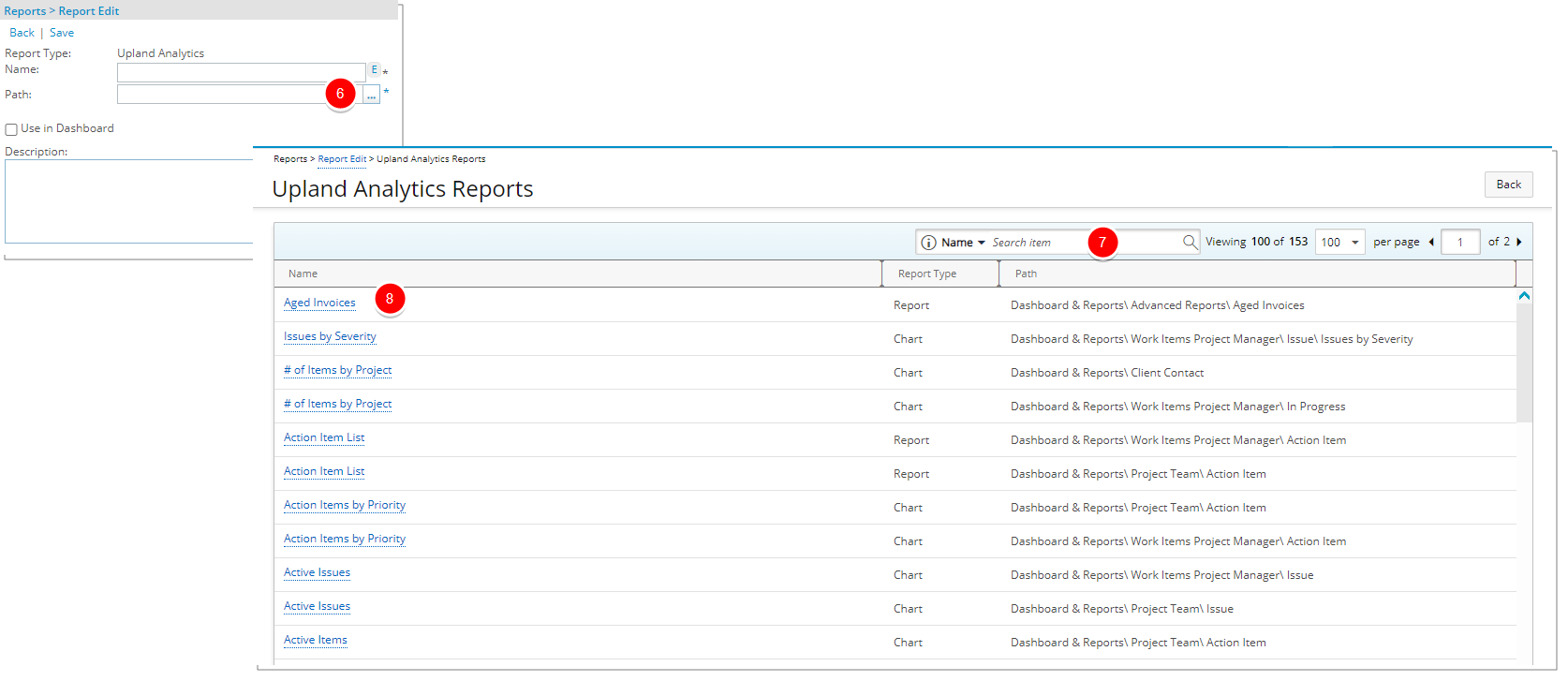Click the 'Upland Analytics Reports' page heading
Viewport: 1568px width, 681px height.
[x=403, y=188]
